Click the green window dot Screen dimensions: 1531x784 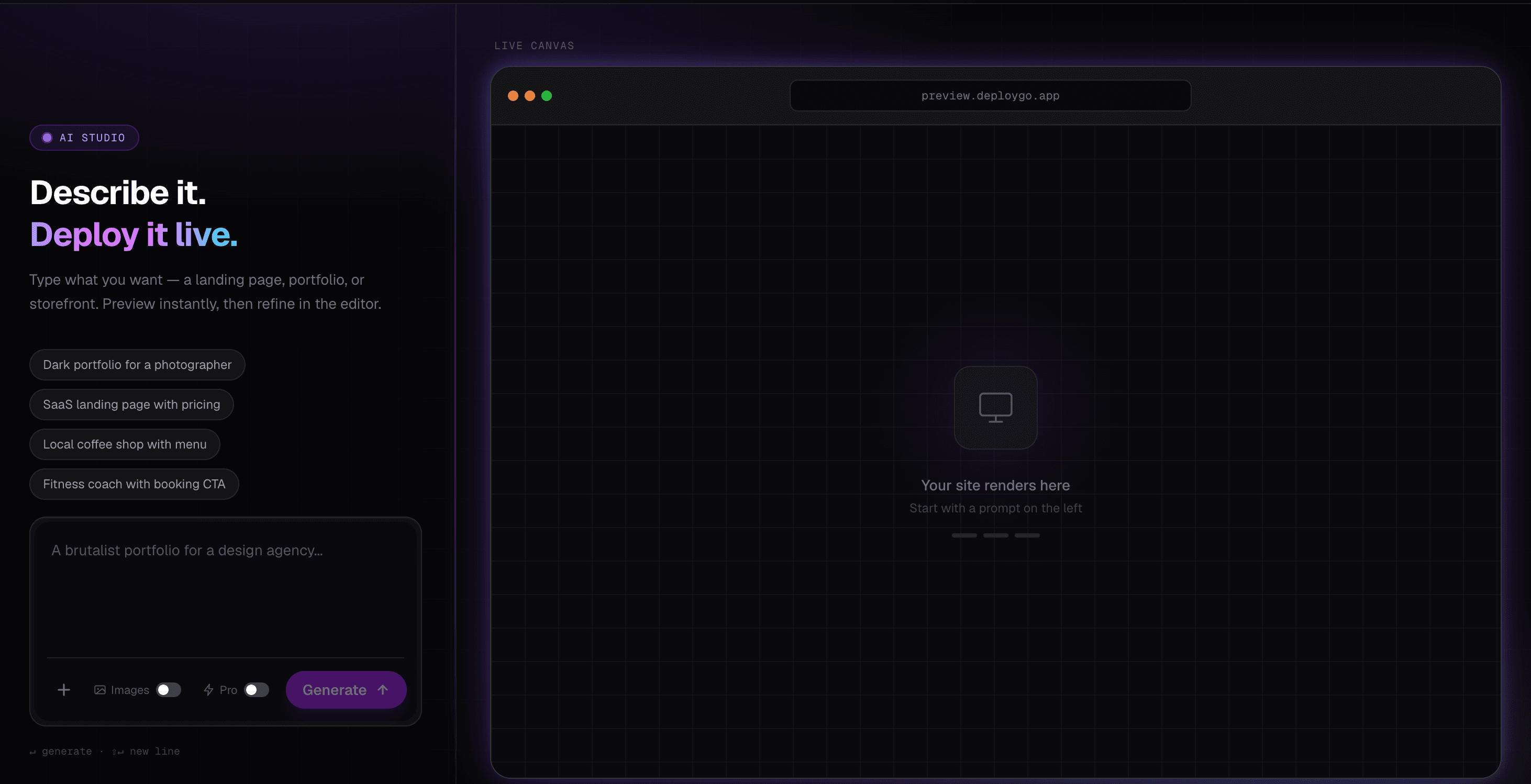tap(547, 96)
